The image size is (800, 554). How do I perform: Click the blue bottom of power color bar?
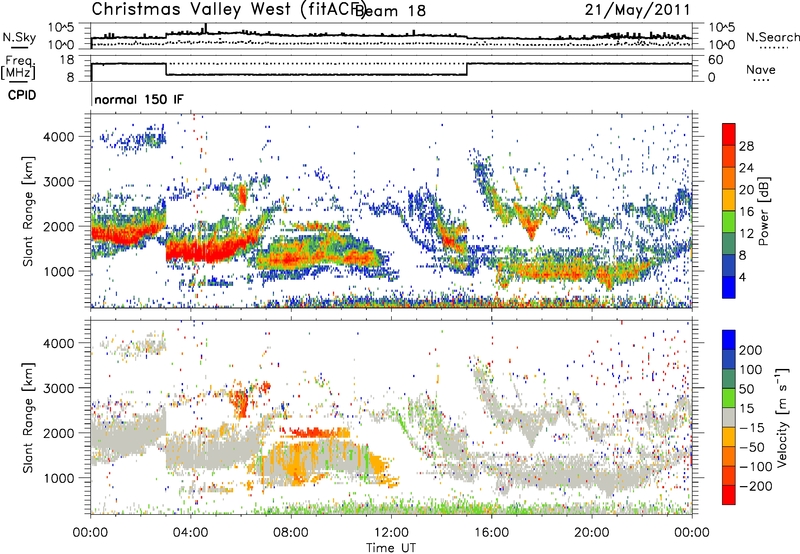click(x=729, y=288)
